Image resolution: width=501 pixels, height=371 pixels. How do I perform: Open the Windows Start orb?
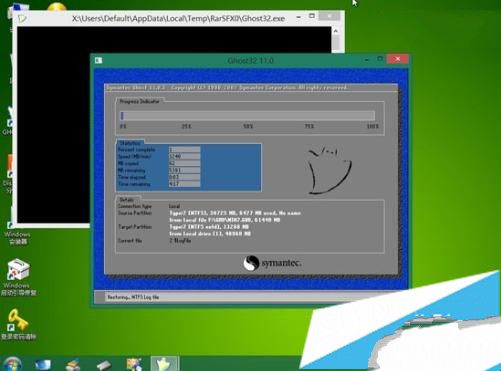point(12,364)
